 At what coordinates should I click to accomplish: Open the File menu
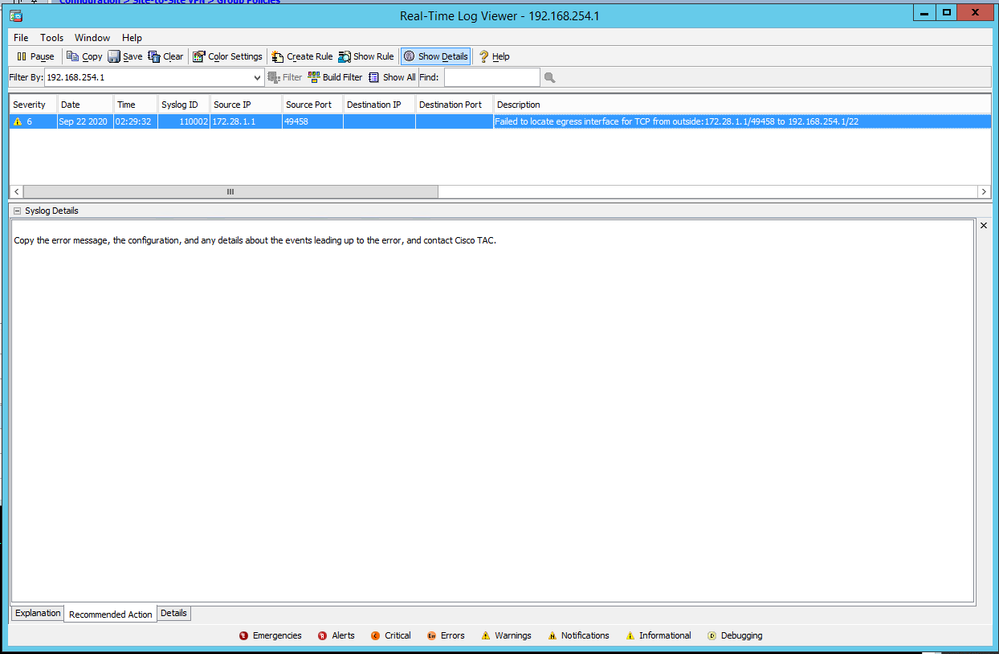(x=20, y=38)
